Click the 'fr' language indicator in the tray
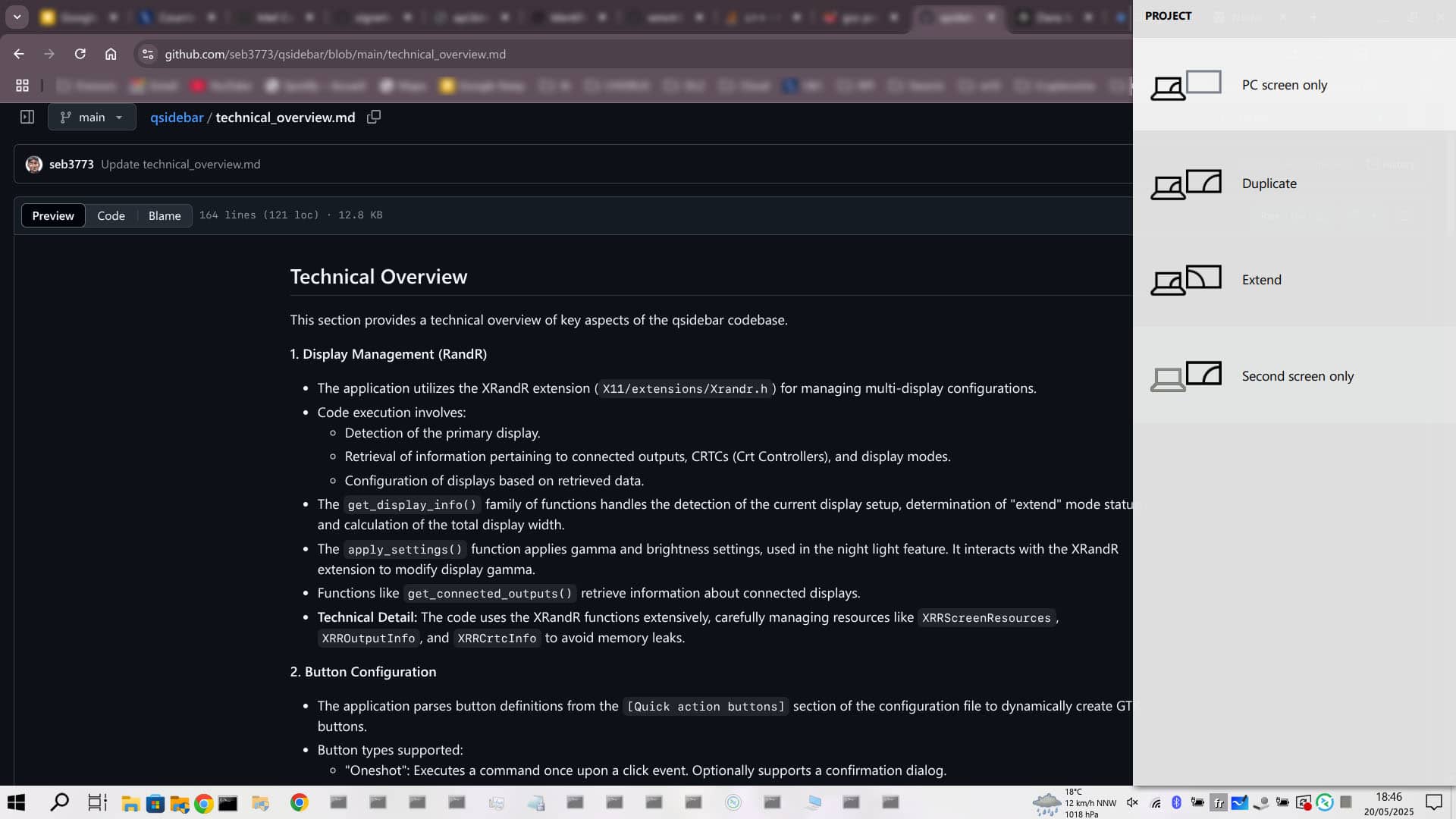The height and width of the screenshot is (819, 1456). pyautogui.click(x=1219, y=802)
